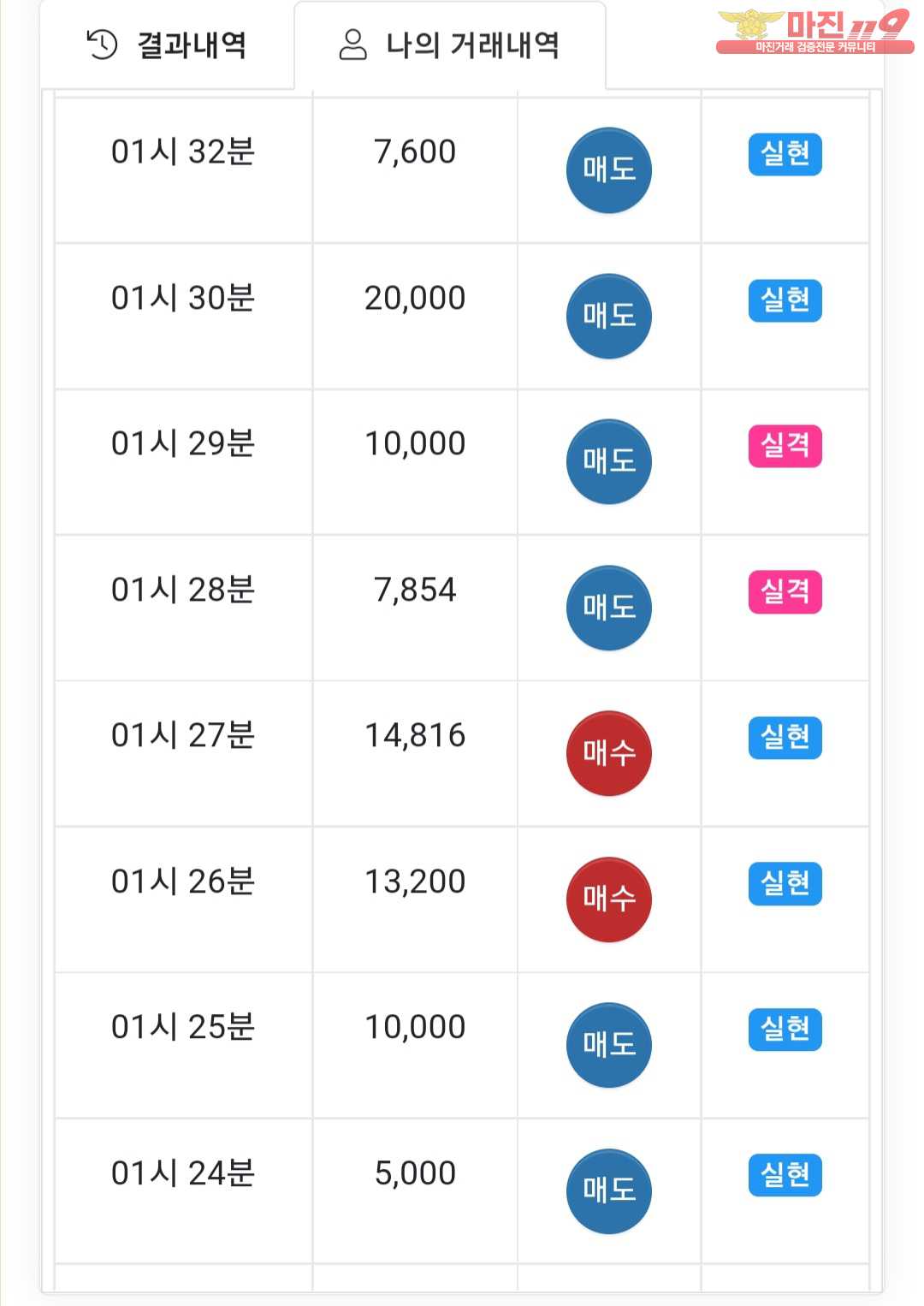924x1306 pixels.
Task: Click 매수 circle for 01시 26분
Action: [x=609, y=899]
